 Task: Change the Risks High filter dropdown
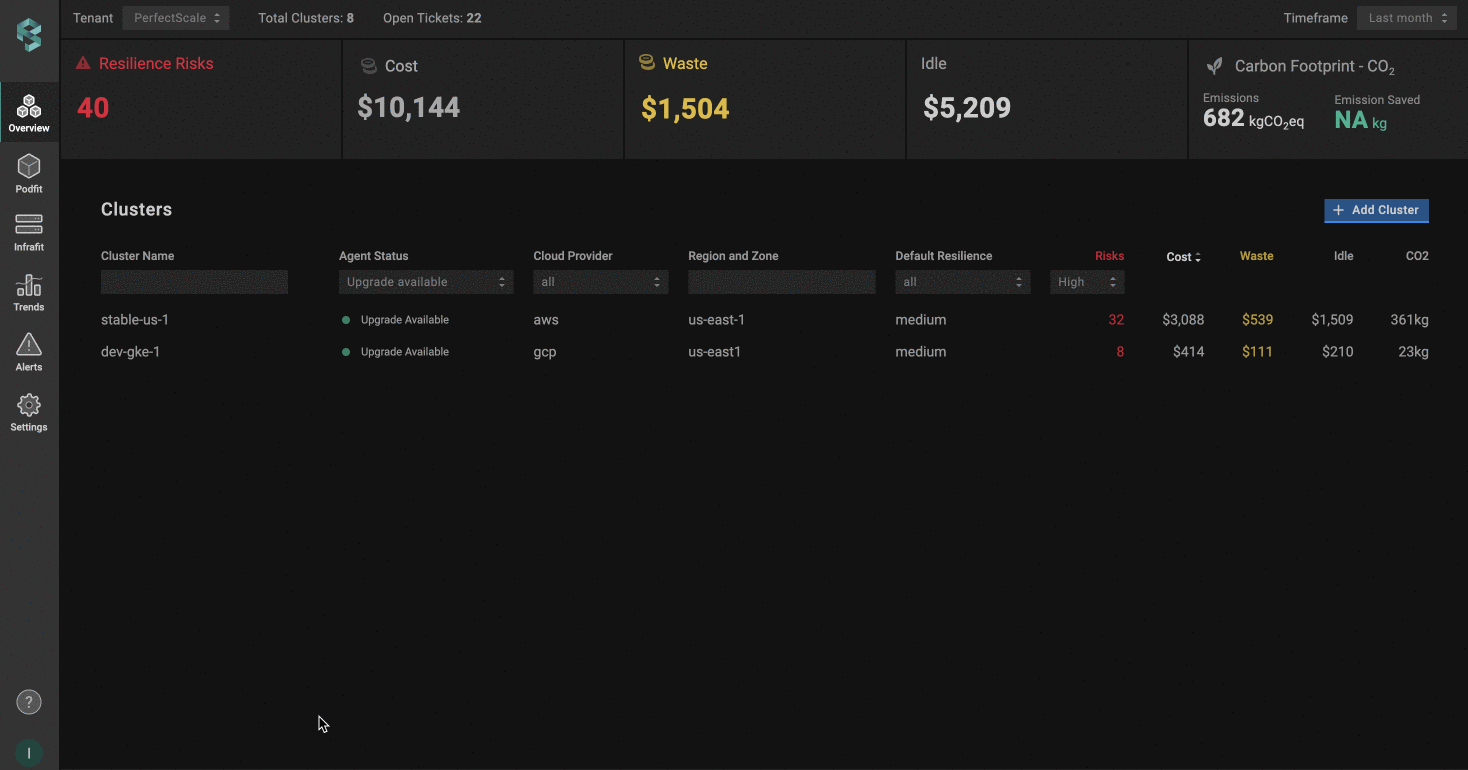[1087, 282]
